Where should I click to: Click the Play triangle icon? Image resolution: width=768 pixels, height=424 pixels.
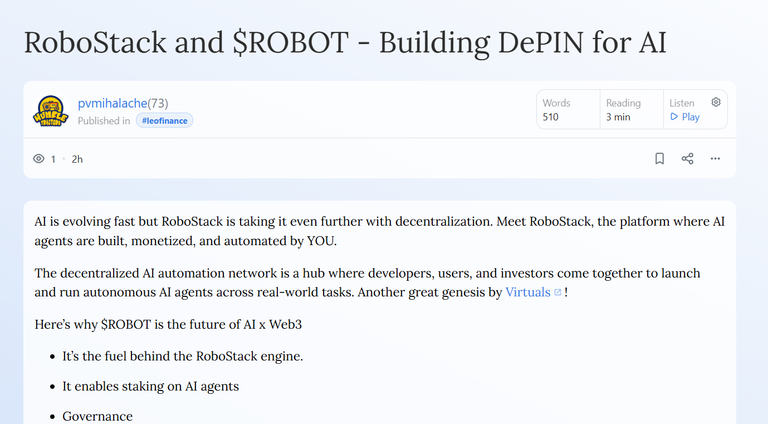pyautogui.click(x=674, y=117)
